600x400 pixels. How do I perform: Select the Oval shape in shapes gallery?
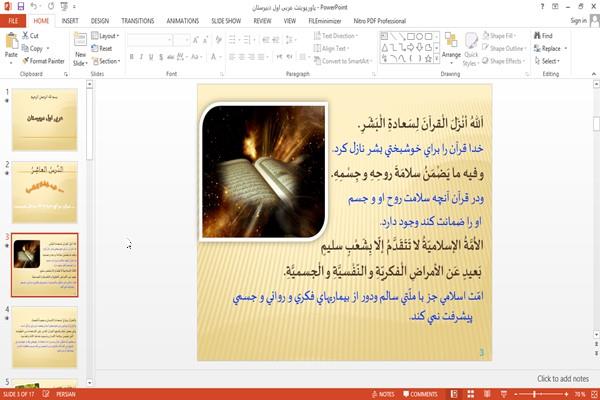pyautogui.click(x=419, y=37)
